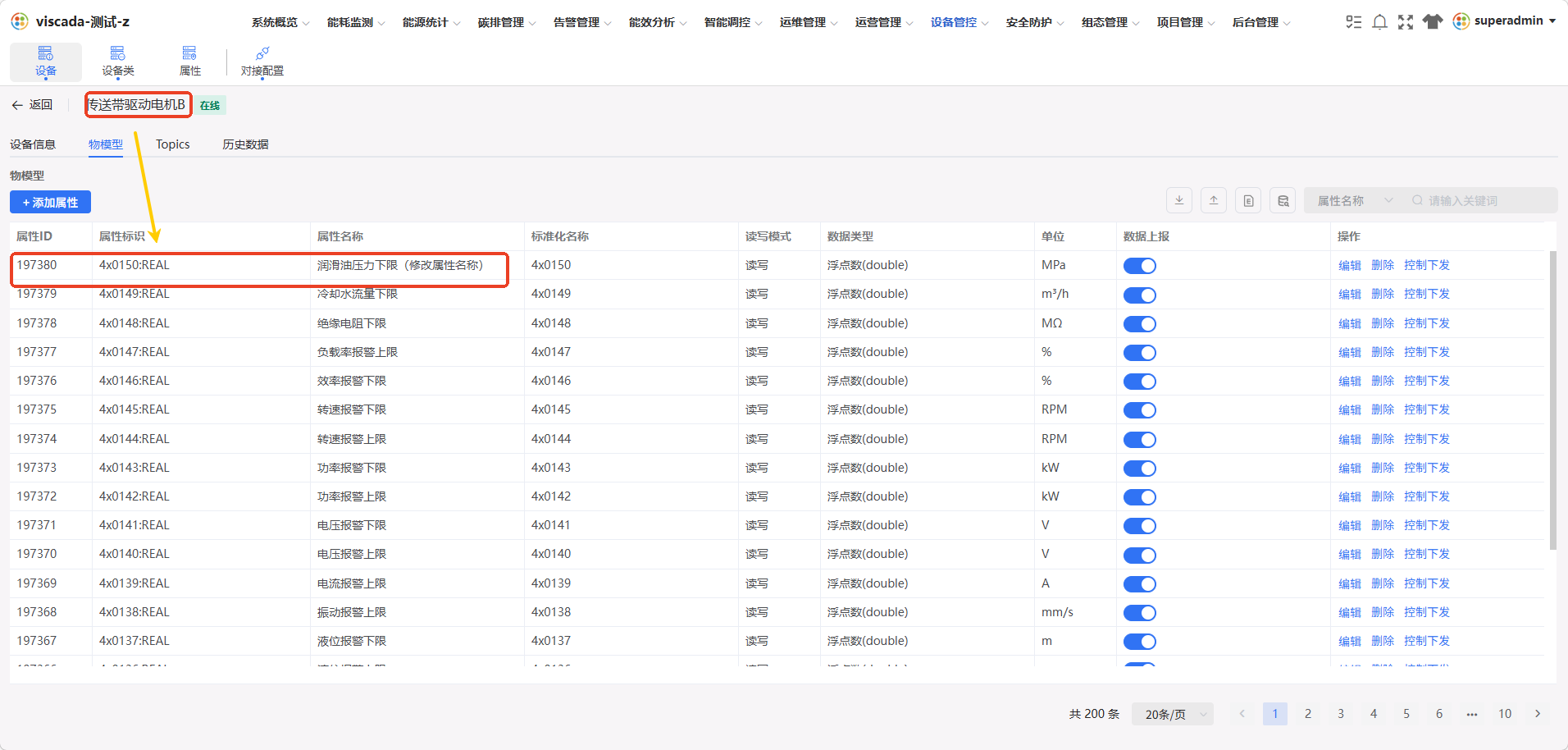Expand the 后台管理 menu
The height and width of the screenshot is (750, 1568).
point(1261,22)
